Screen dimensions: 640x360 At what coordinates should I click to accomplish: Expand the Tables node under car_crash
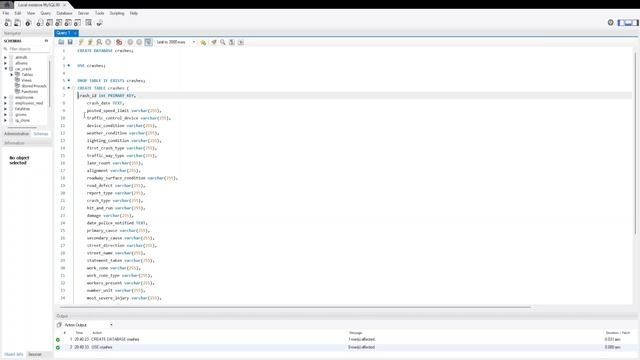pyautogui.click(x=11, y=75)
